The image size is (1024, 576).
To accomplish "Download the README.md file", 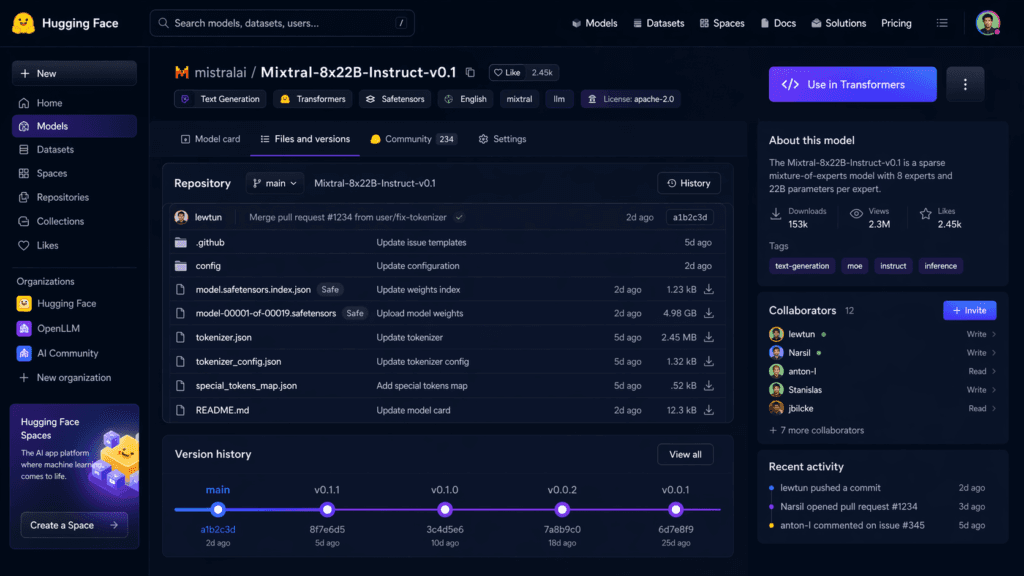I will coord(709,410).
